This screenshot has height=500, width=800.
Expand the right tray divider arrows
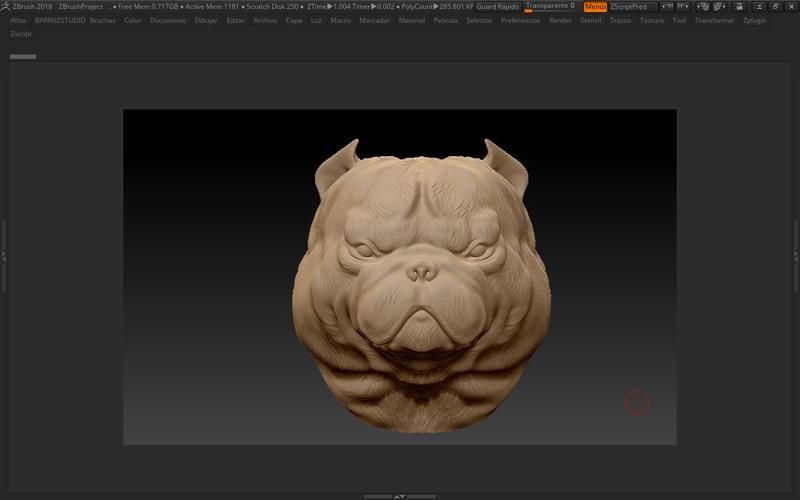pos(796,256)
